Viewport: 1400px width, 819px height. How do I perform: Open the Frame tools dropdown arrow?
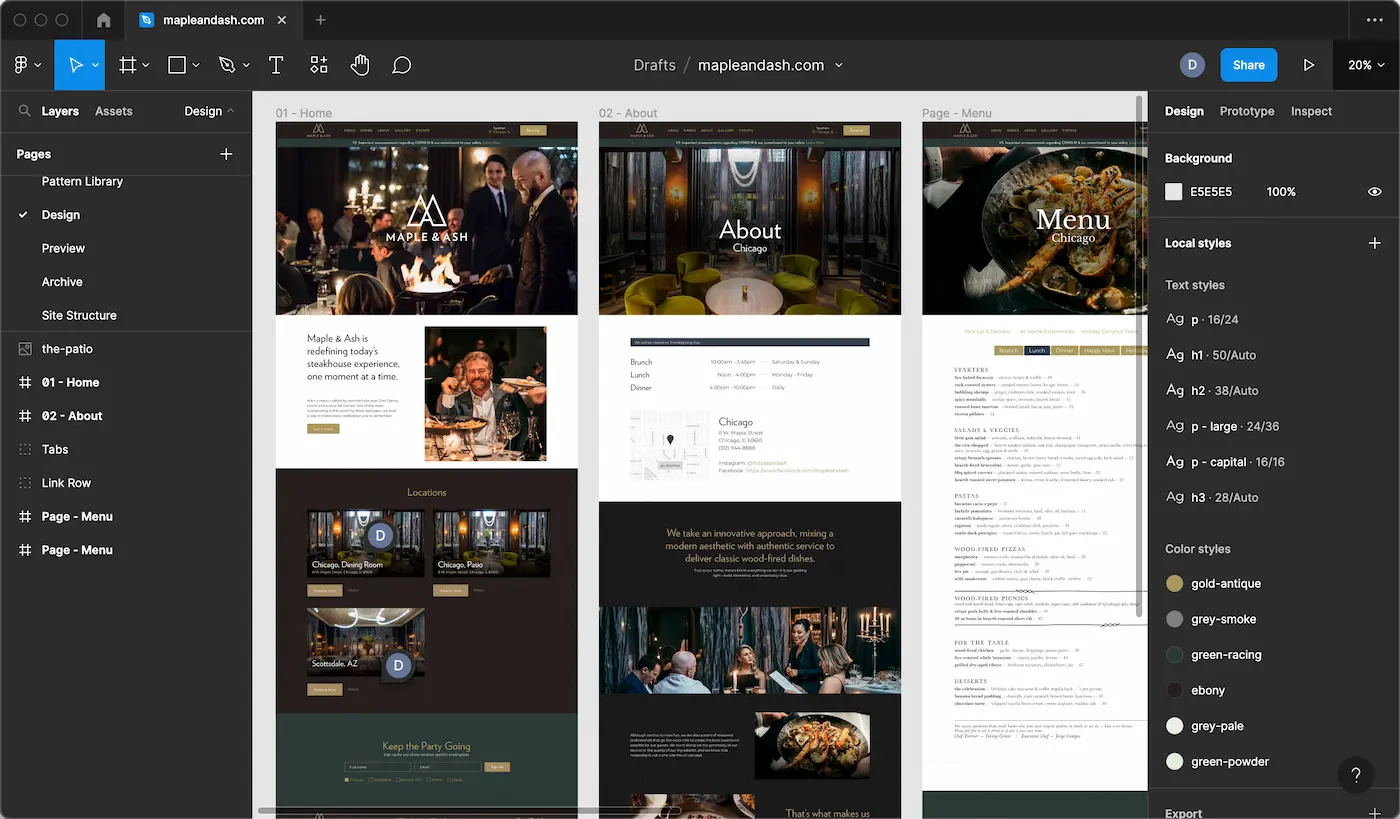146,65
